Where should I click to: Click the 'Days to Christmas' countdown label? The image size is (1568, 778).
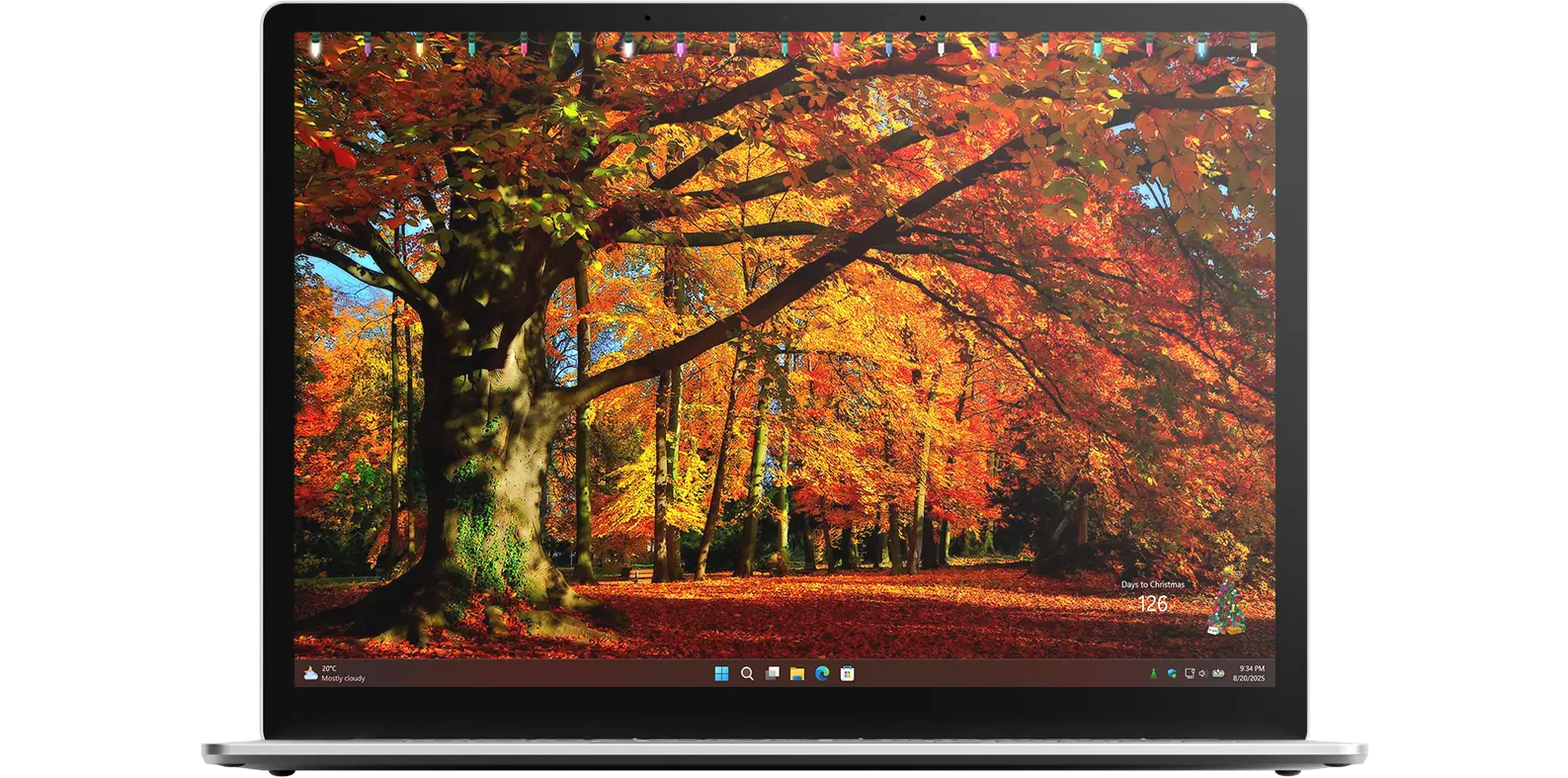1152,584
